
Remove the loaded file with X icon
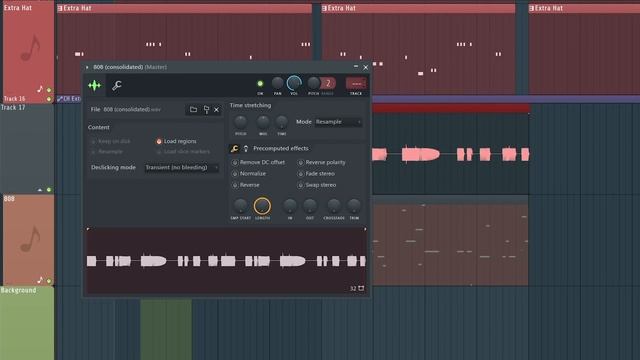217,109
